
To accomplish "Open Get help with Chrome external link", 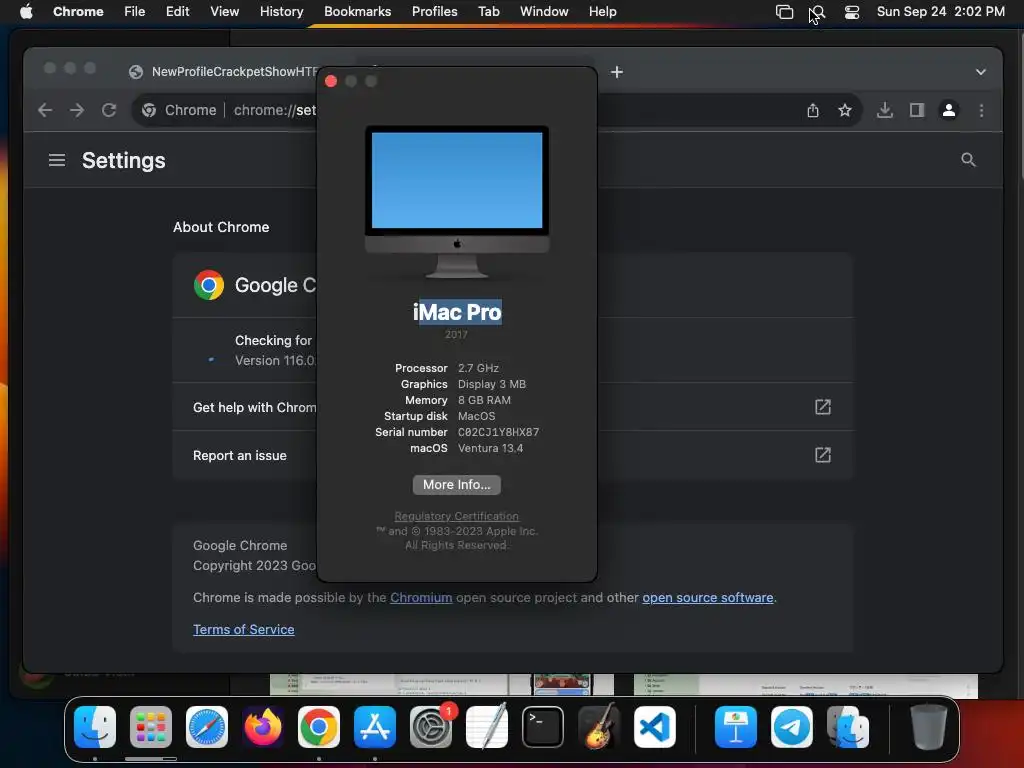I will (x=823, y=407).
